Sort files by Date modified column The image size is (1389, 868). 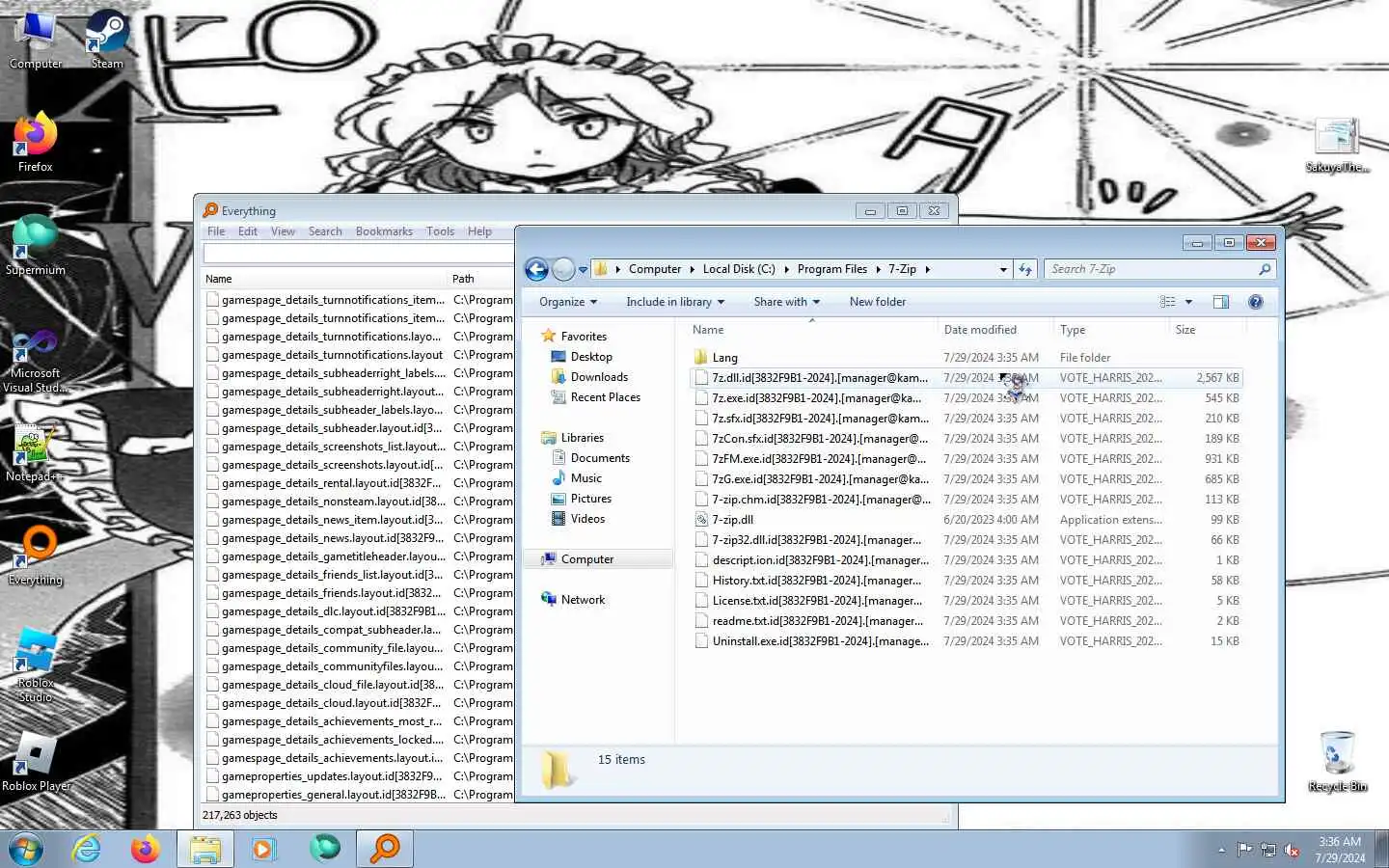[994, 330]
